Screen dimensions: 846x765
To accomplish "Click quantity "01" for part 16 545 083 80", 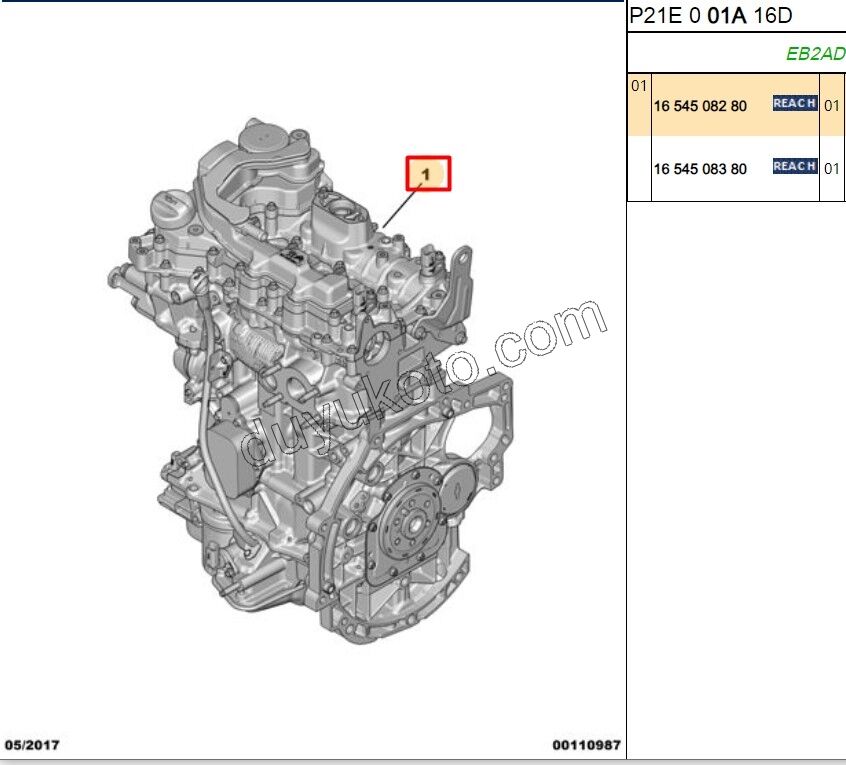I will click(830, 169).
